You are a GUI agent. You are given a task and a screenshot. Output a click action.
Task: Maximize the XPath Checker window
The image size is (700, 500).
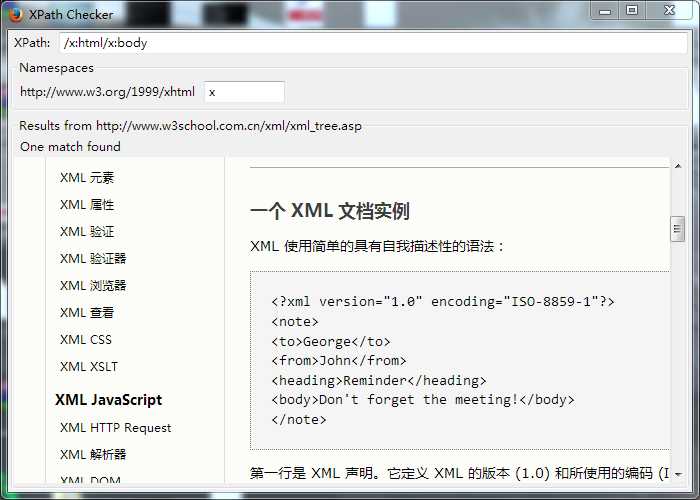click(x=632, y=10)
